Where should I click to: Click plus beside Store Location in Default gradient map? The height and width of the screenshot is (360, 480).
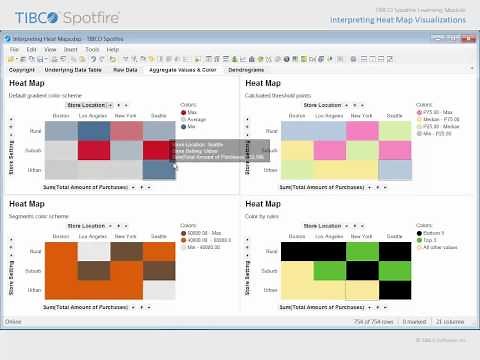(119, 105)
